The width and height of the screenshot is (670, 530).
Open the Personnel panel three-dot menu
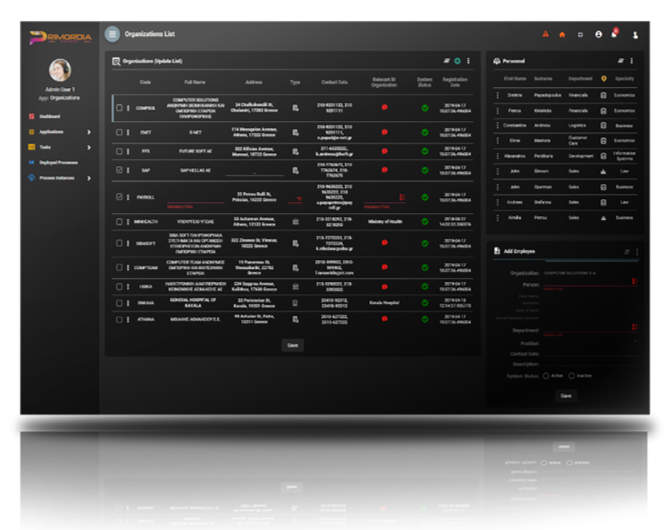tap(631, 62)
